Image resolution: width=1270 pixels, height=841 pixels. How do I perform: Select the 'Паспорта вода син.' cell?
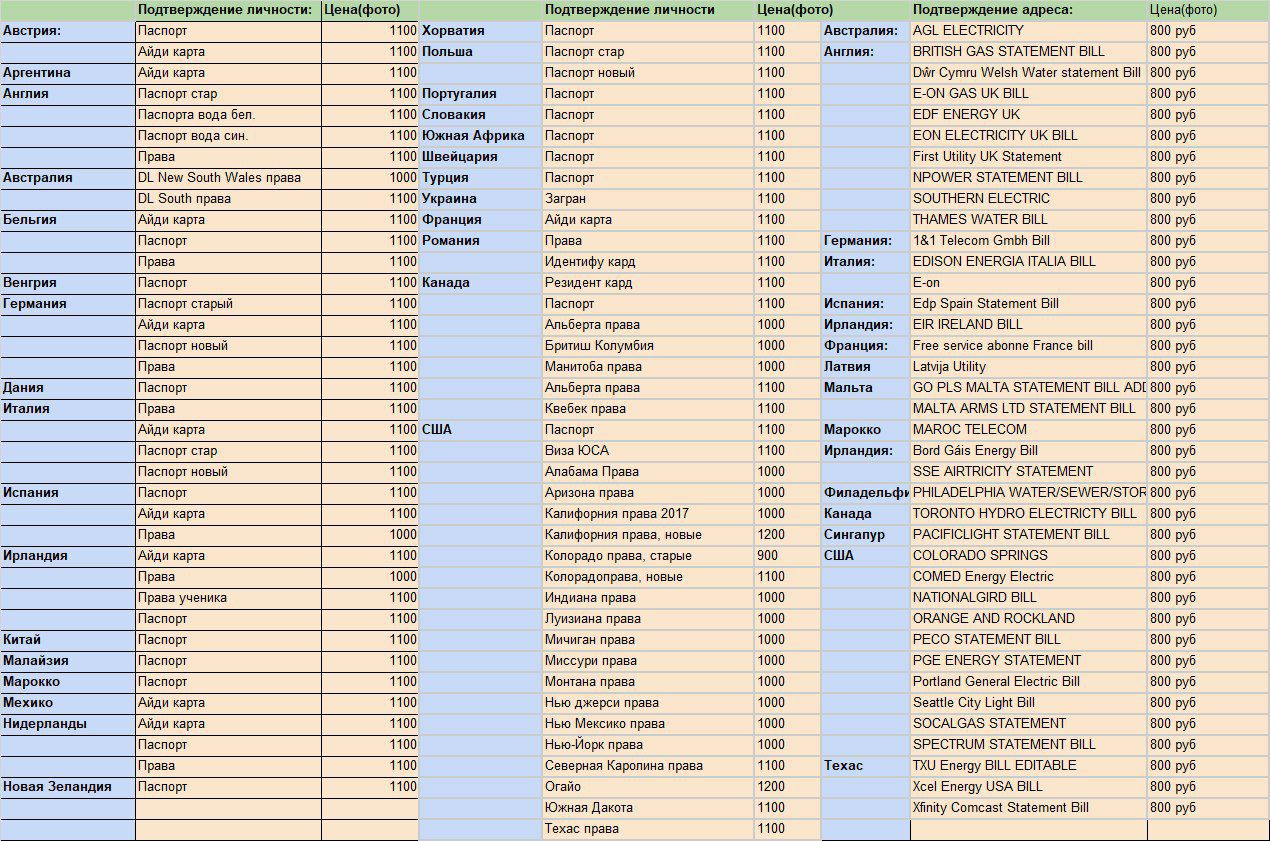pyautogui.click(x=228, y=136)
